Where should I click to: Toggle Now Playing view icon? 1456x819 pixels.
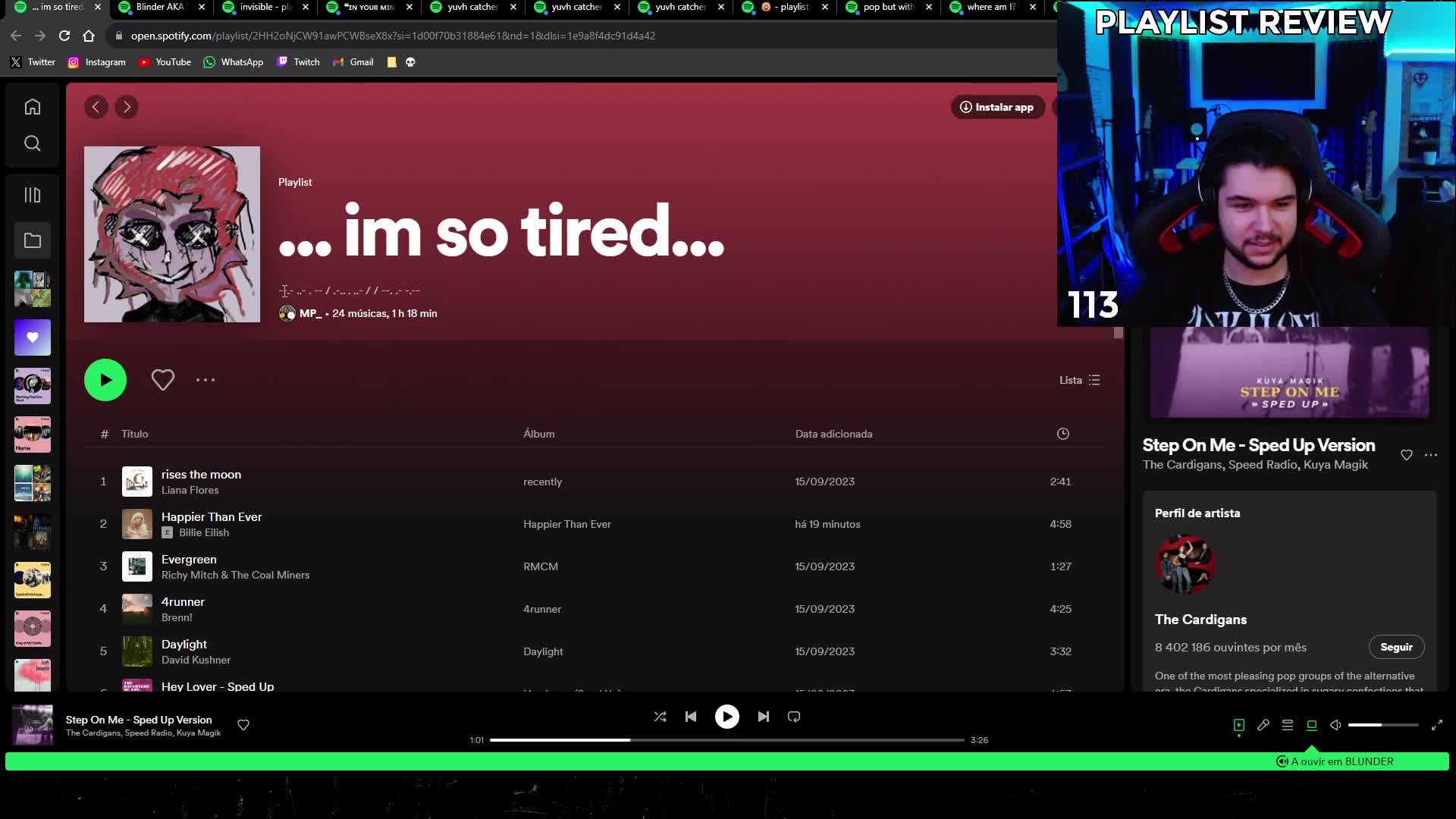pos(1239,725)
